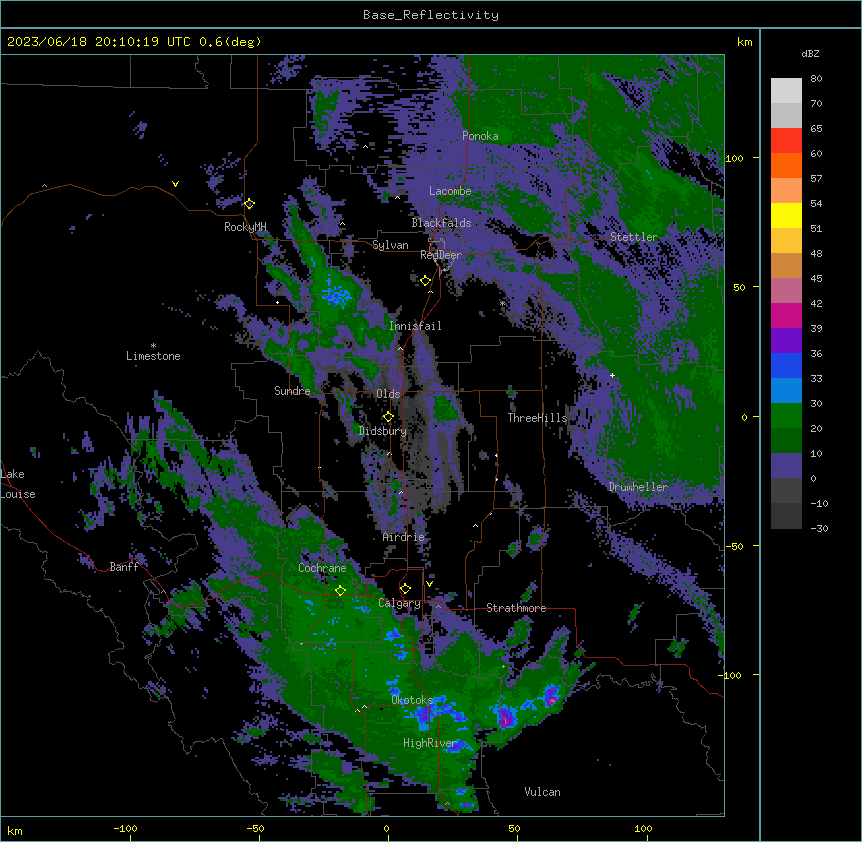Click the ThreeHills label
The image size is (862, 842).
point(537,418)
